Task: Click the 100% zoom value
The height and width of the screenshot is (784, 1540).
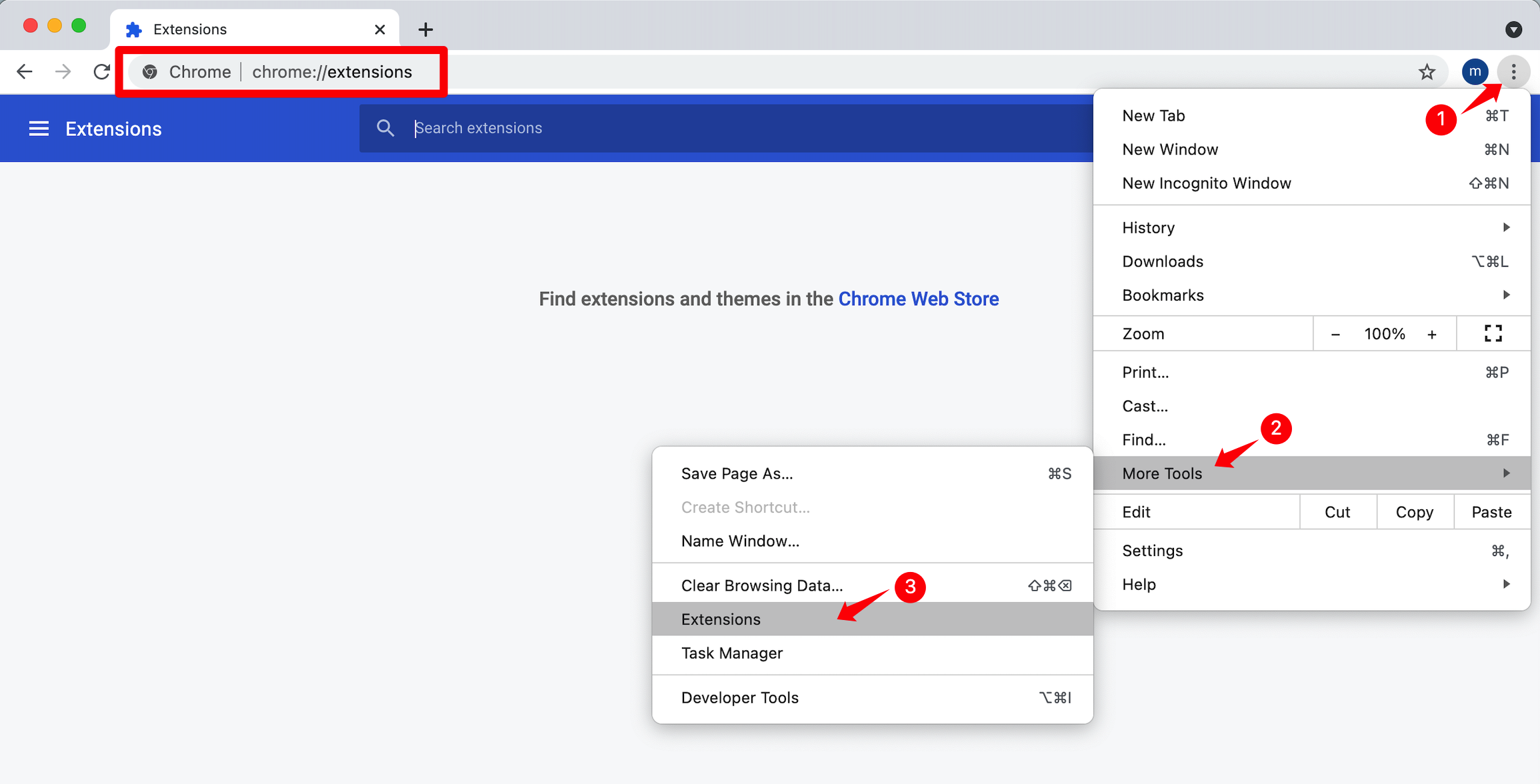Action: 1385,334
